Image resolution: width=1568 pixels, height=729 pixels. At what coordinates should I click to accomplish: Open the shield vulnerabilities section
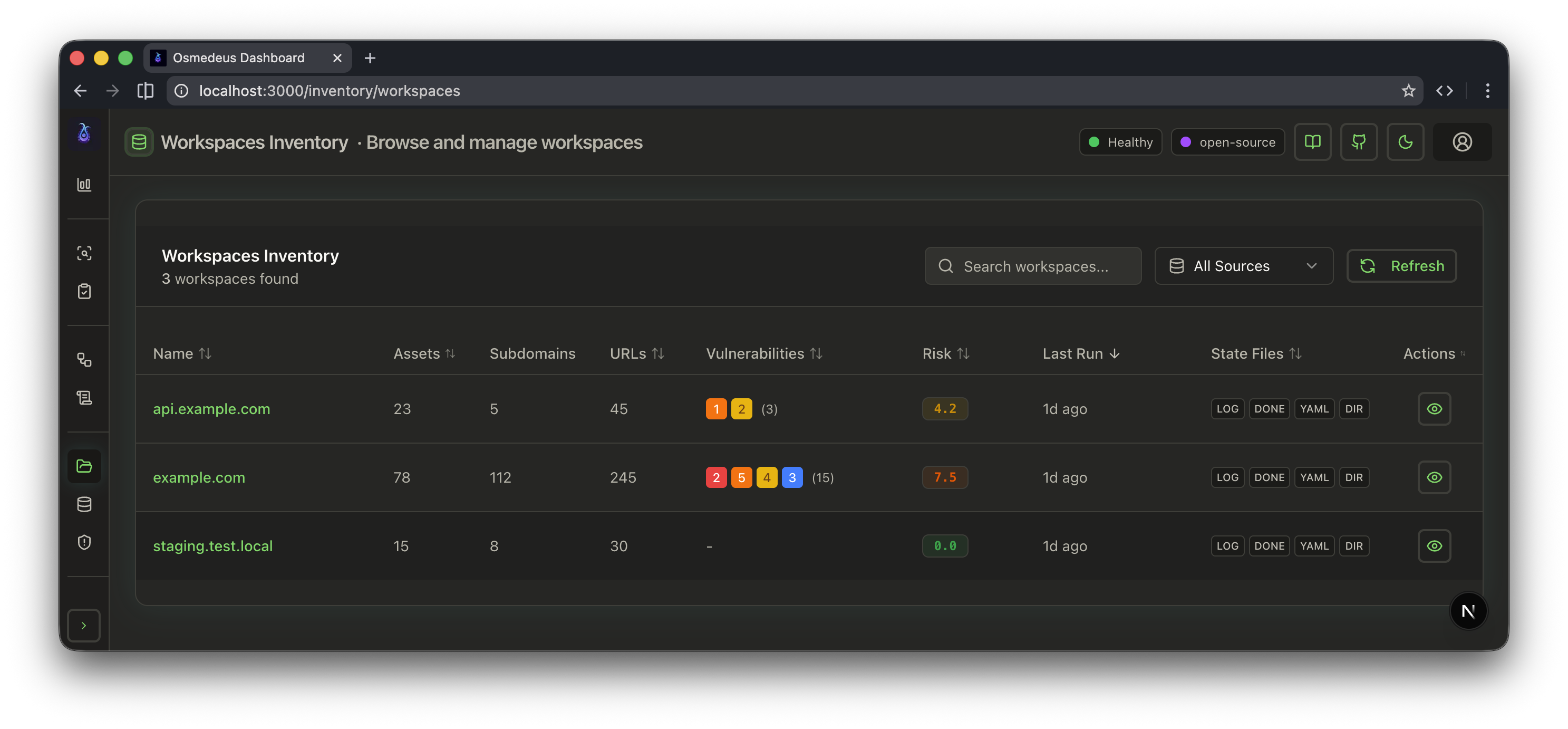(x=84, y=542)
